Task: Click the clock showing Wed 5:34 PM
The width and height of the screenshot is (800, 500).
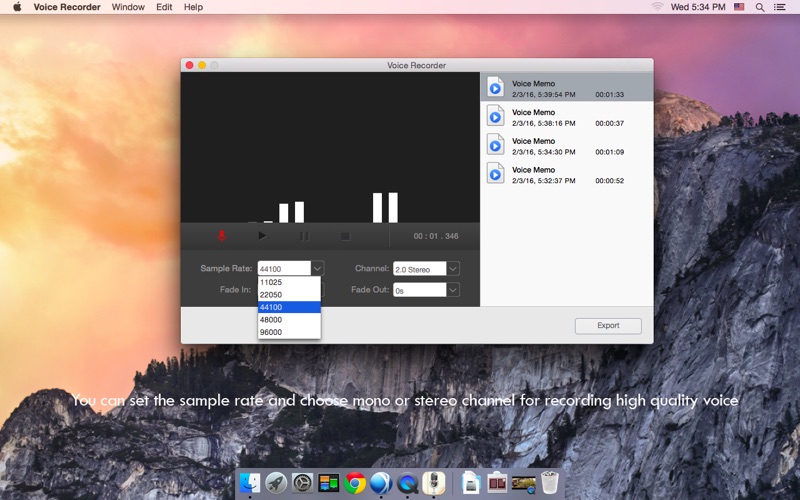Action: click(x=697, y=7)
